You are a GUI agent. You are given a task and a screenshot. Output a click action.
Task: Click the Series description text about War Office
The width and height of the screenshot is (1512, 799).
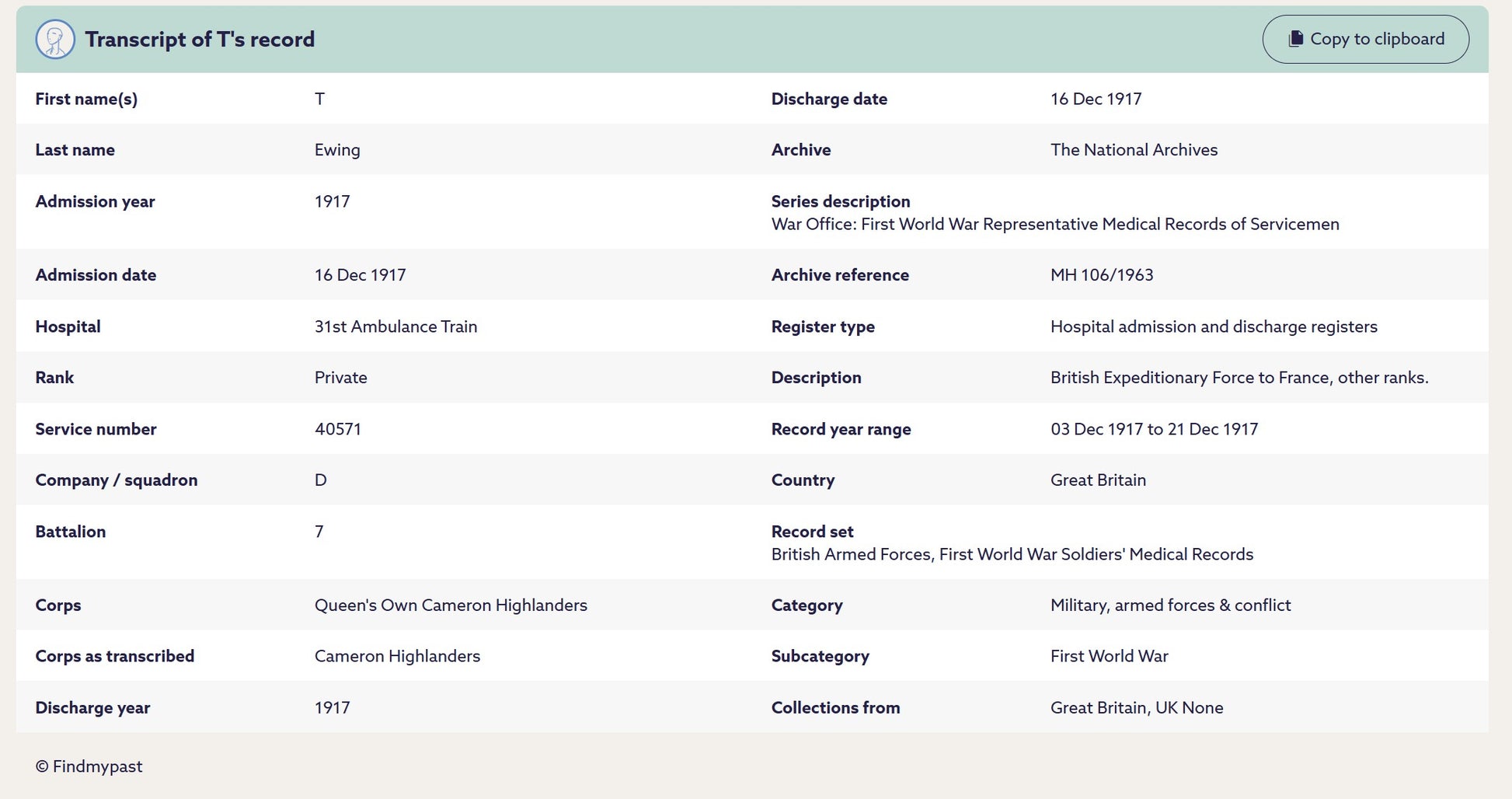tap(1055, 225)
